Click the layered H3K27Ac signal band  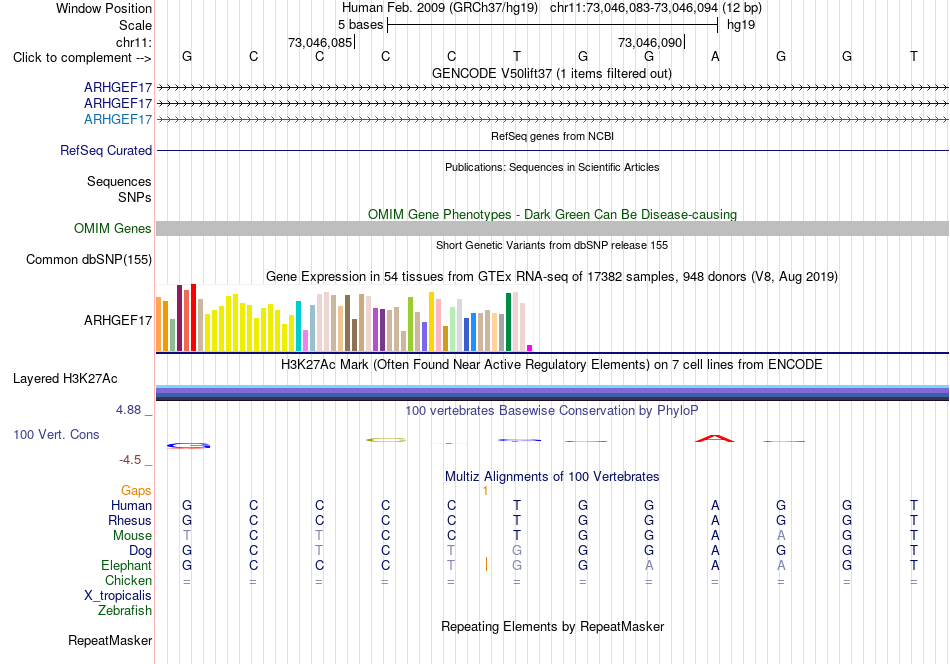click(x=552, y=393)
